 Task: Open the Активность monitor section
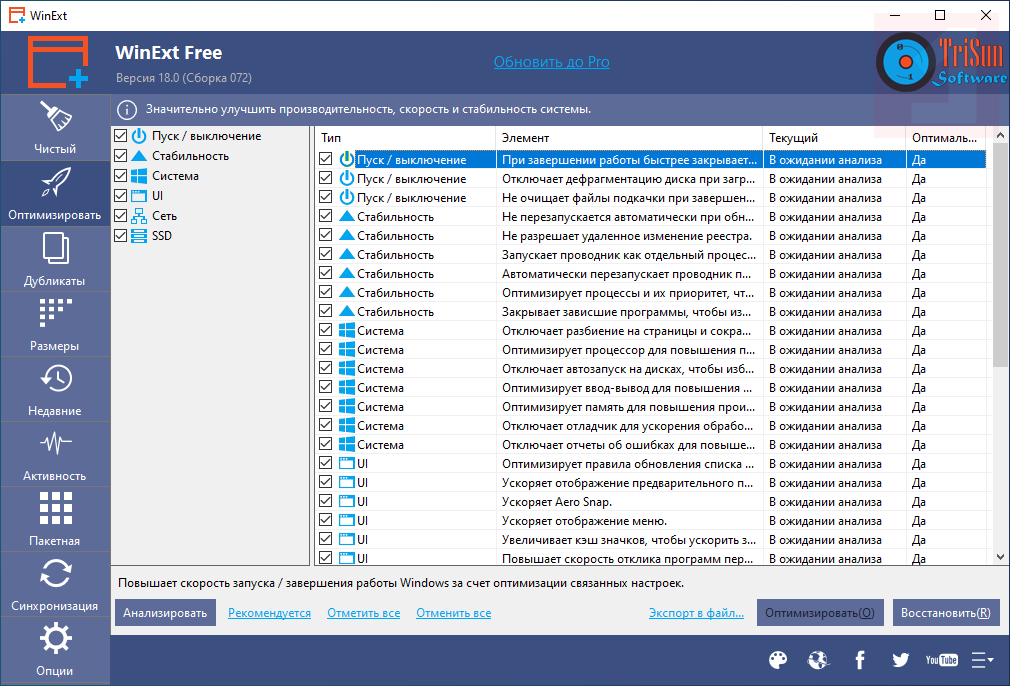55,454
